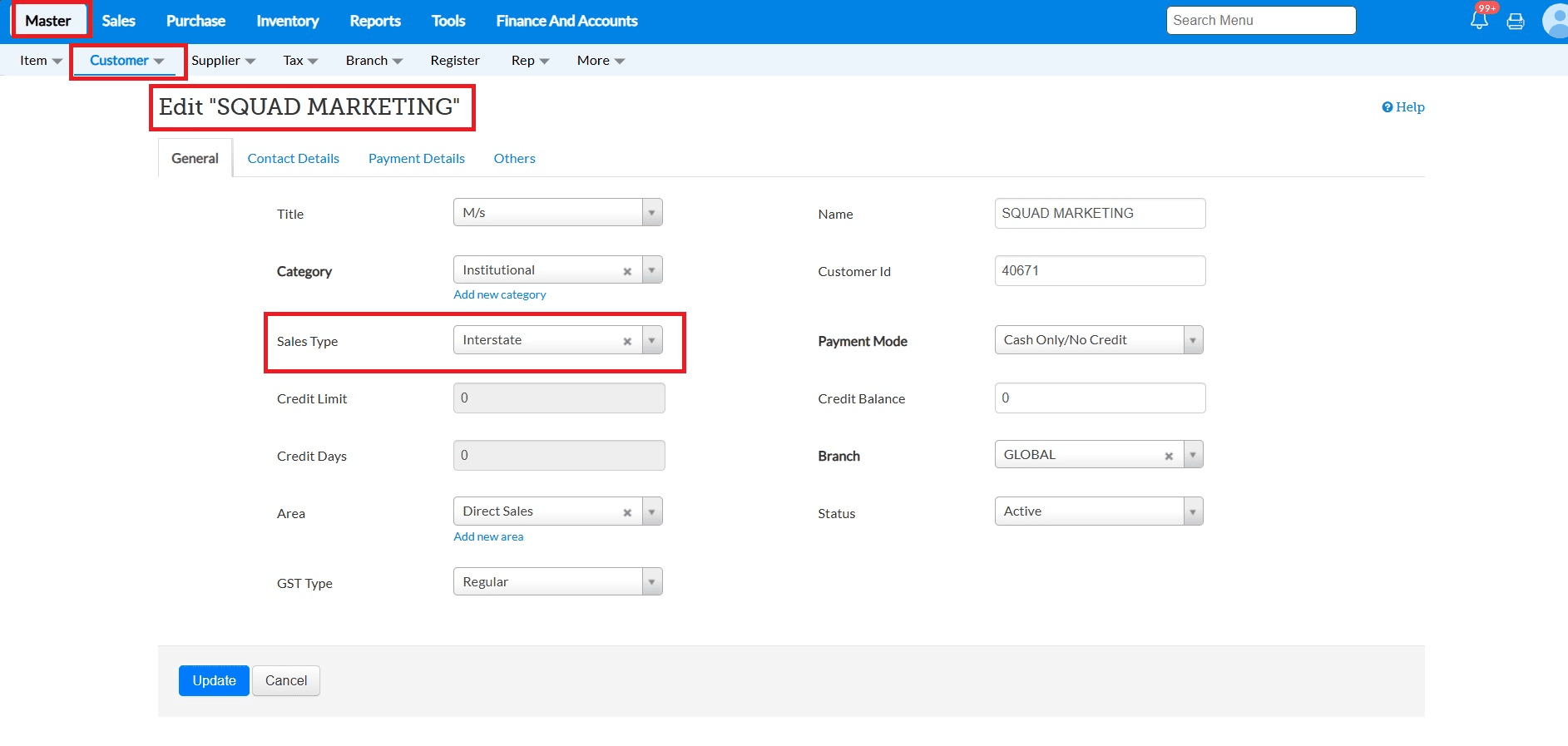Clear the Institutional category selection

pyautogui.click(x=627, y=271)
